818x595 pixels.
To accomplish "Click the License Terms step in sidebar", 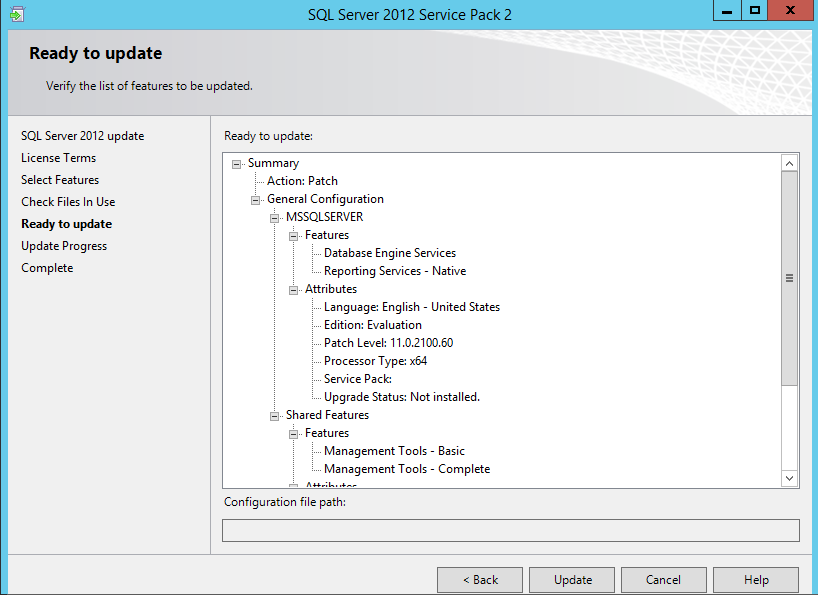I will (58, 158).
